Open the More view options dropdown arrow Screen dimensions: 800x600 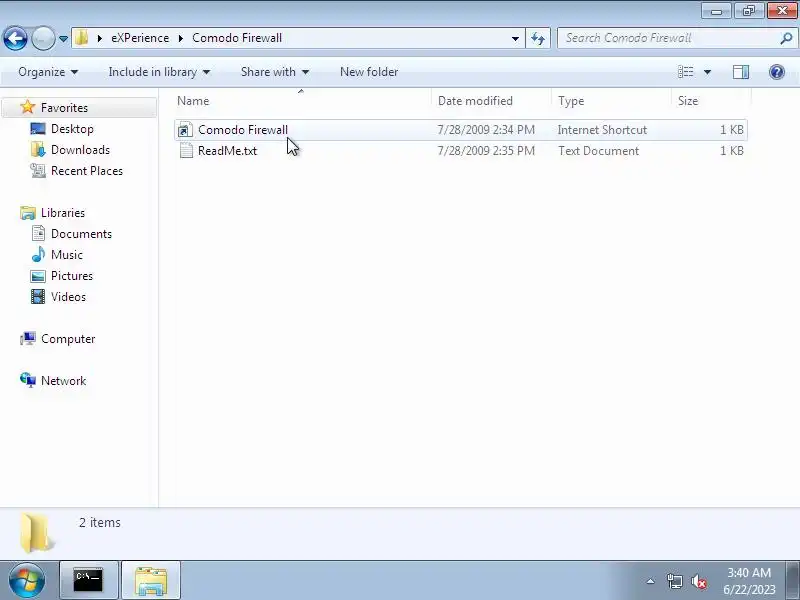click(x=708, y=72)
